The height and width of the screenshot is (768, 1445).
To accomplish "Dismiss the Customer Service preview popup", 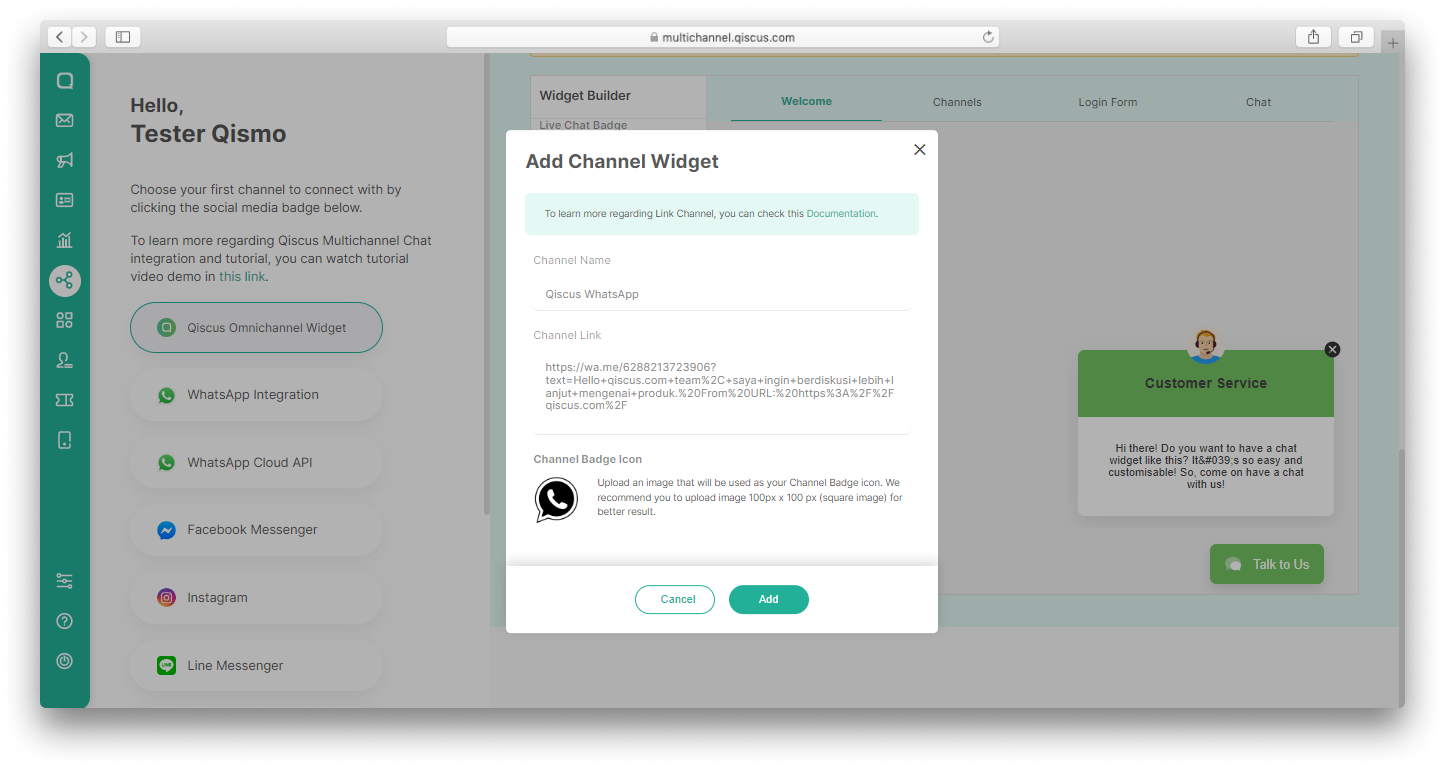I will point(1332,349).
